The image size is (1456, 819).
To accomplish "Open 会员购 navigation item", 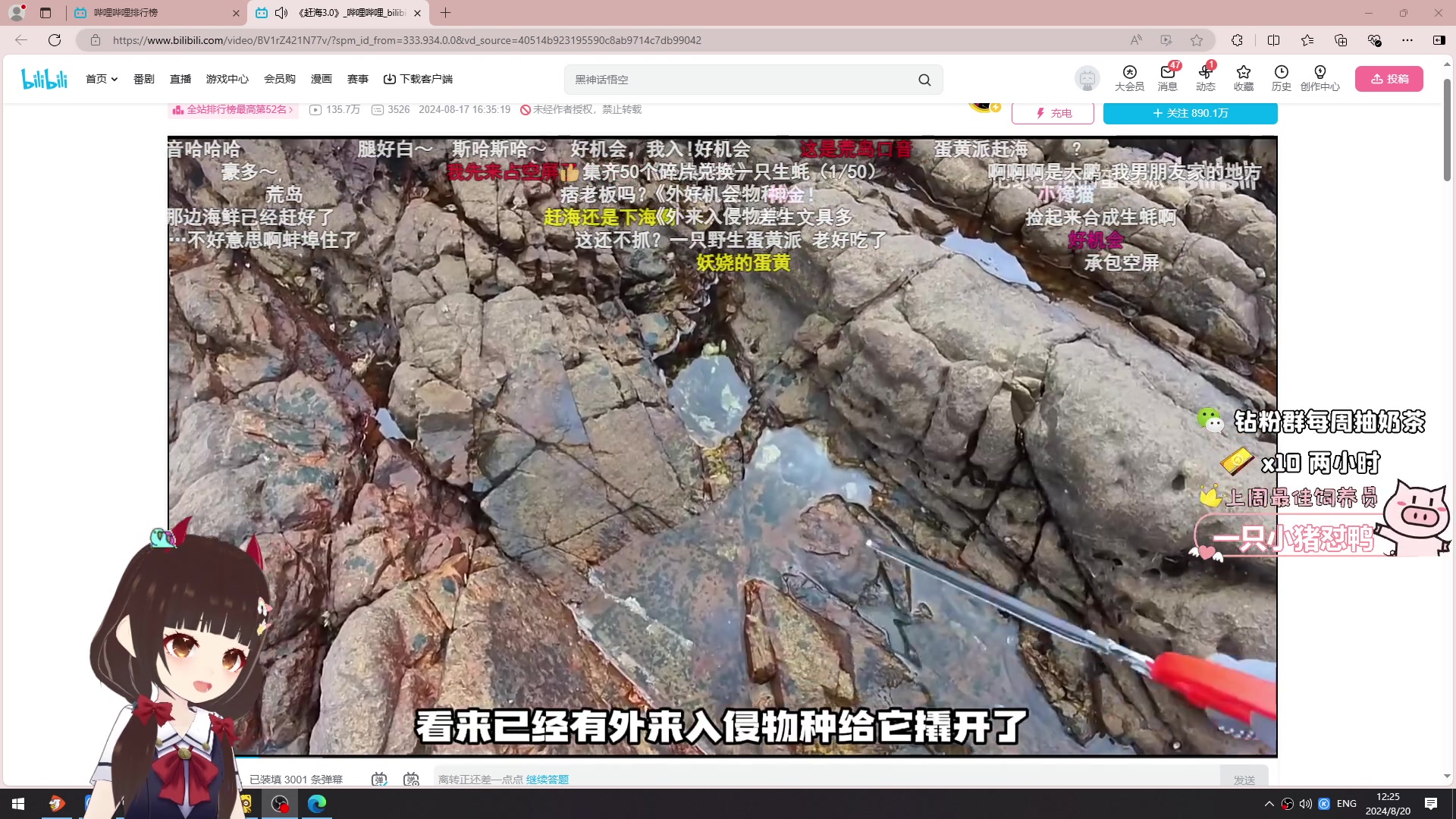I will (x=280, y=79).
